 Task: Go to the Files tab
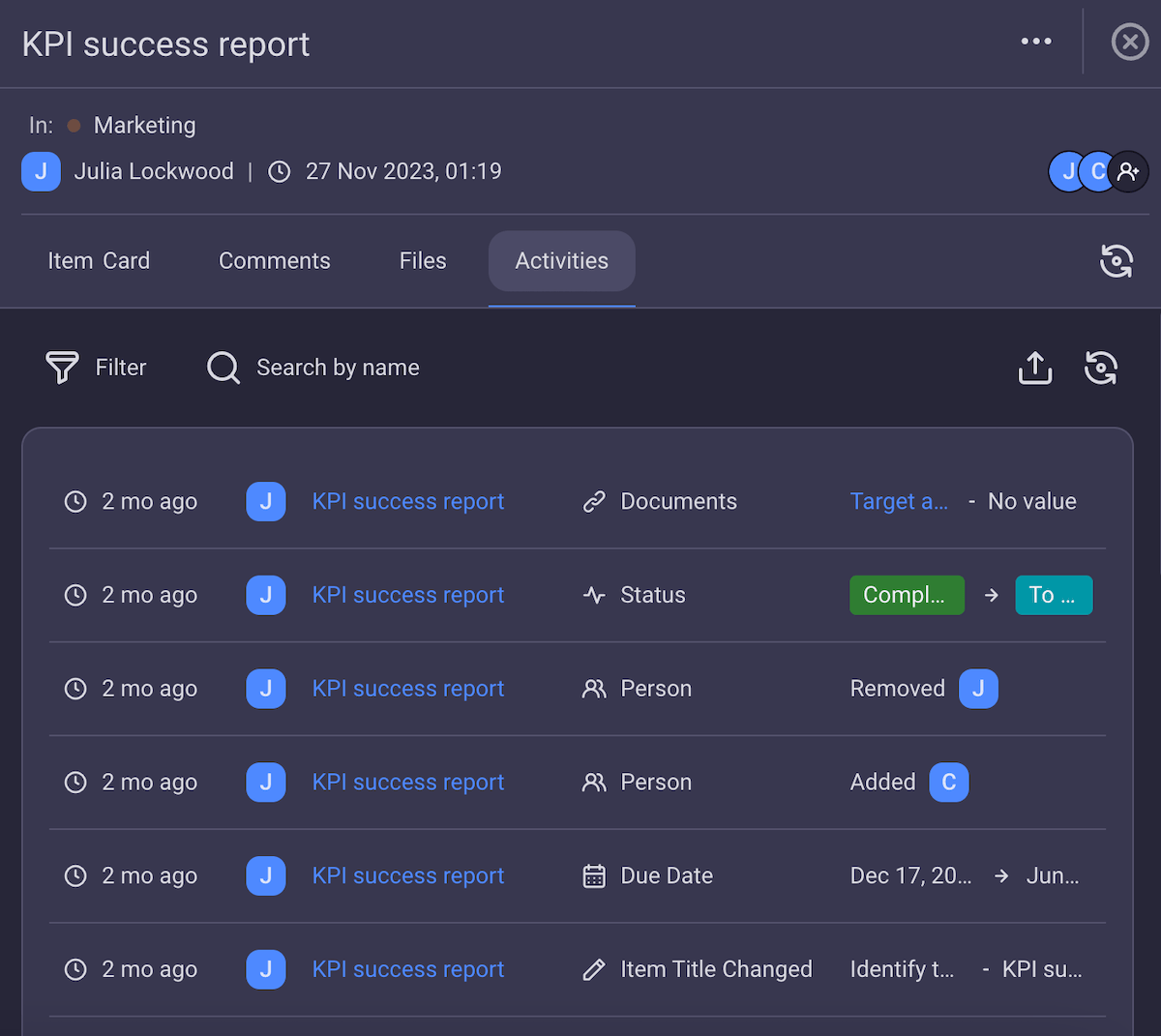[x=423, y=261]
